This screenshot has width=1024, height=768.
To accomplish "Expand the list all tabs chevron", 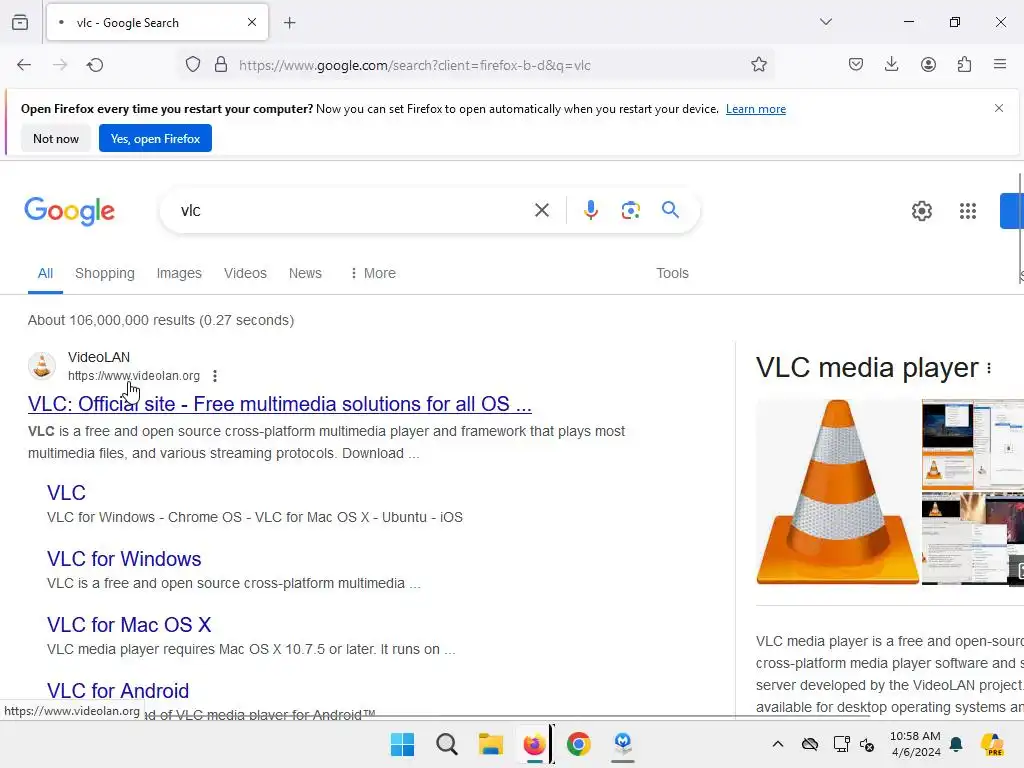I will tap(826, 22).
